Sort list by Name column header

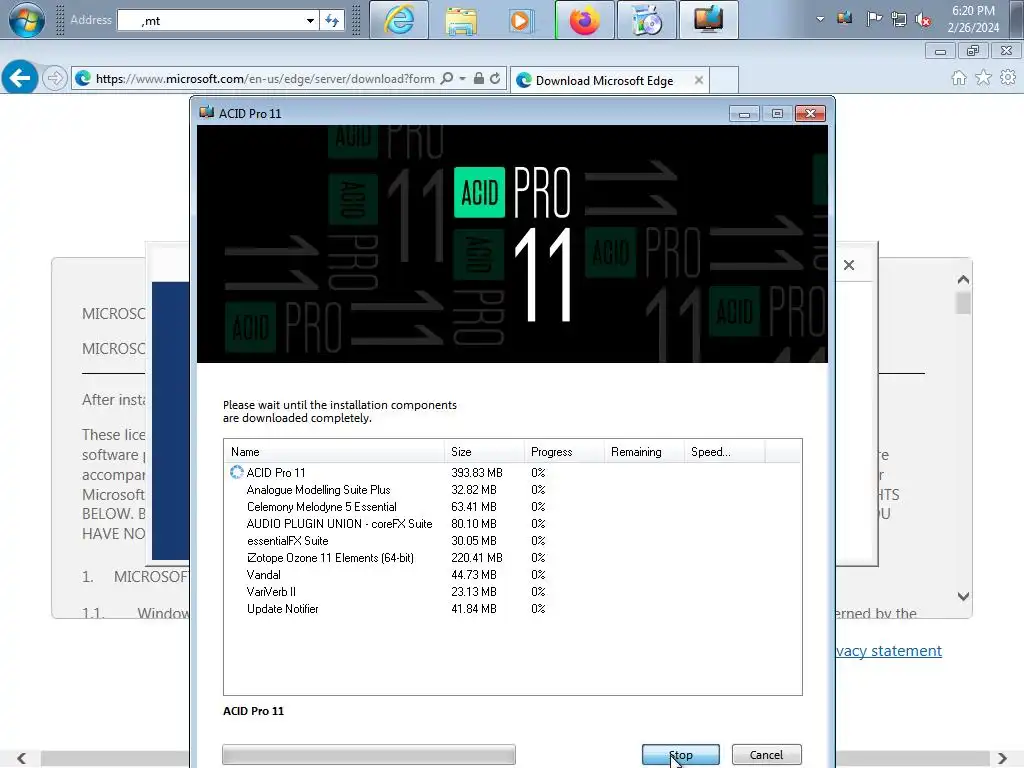coord(334,451)
